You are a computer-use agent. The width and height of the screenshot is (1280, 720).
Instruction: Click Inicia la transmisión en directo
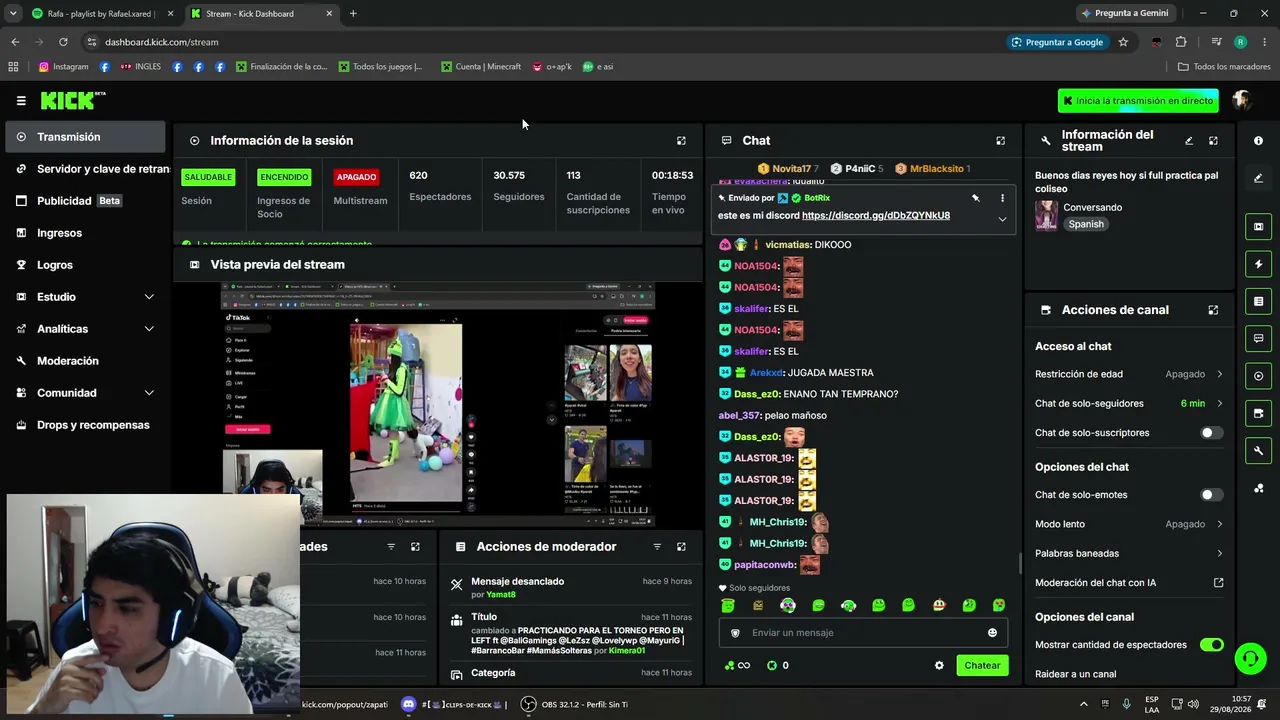1138,101
